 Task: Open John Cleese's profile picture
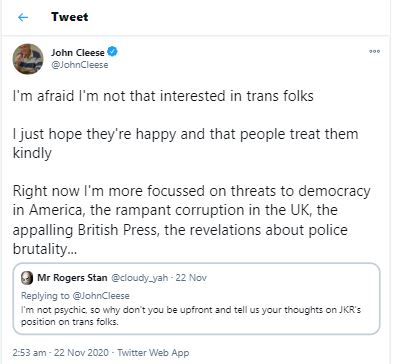(x=28, y=59)
